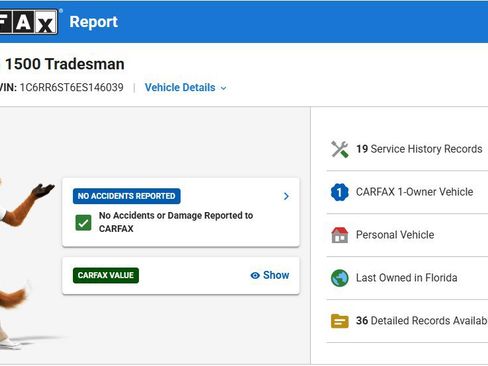Click the blue 1-Owner badge icon
Image resolution: width=488 pixels, height=366 pixels.
pyautogui.click(x=340, y=192)
